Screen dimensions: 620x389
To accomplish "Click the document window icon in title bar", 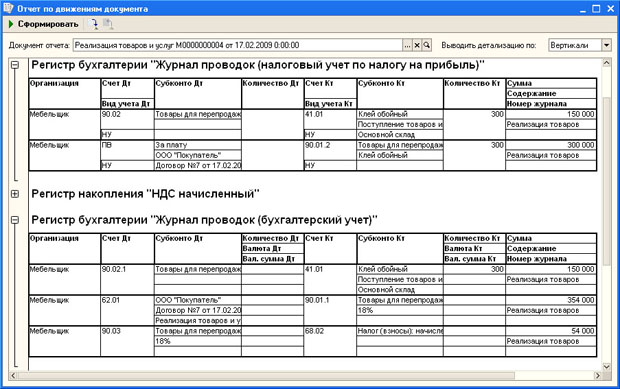I will [x=8, y=8].
